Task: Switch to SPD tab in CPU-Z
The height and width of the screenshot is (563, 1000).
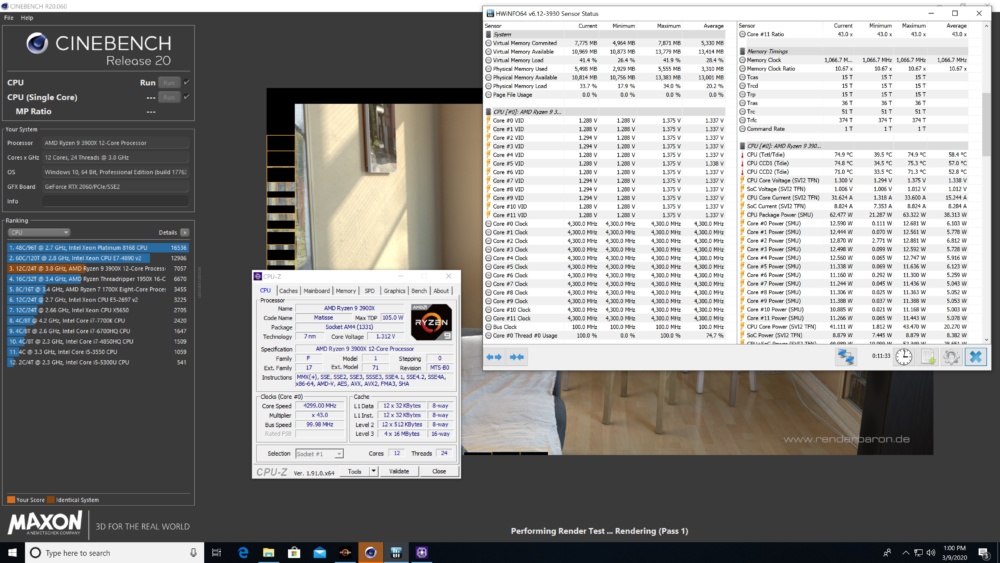Action: 369,291
